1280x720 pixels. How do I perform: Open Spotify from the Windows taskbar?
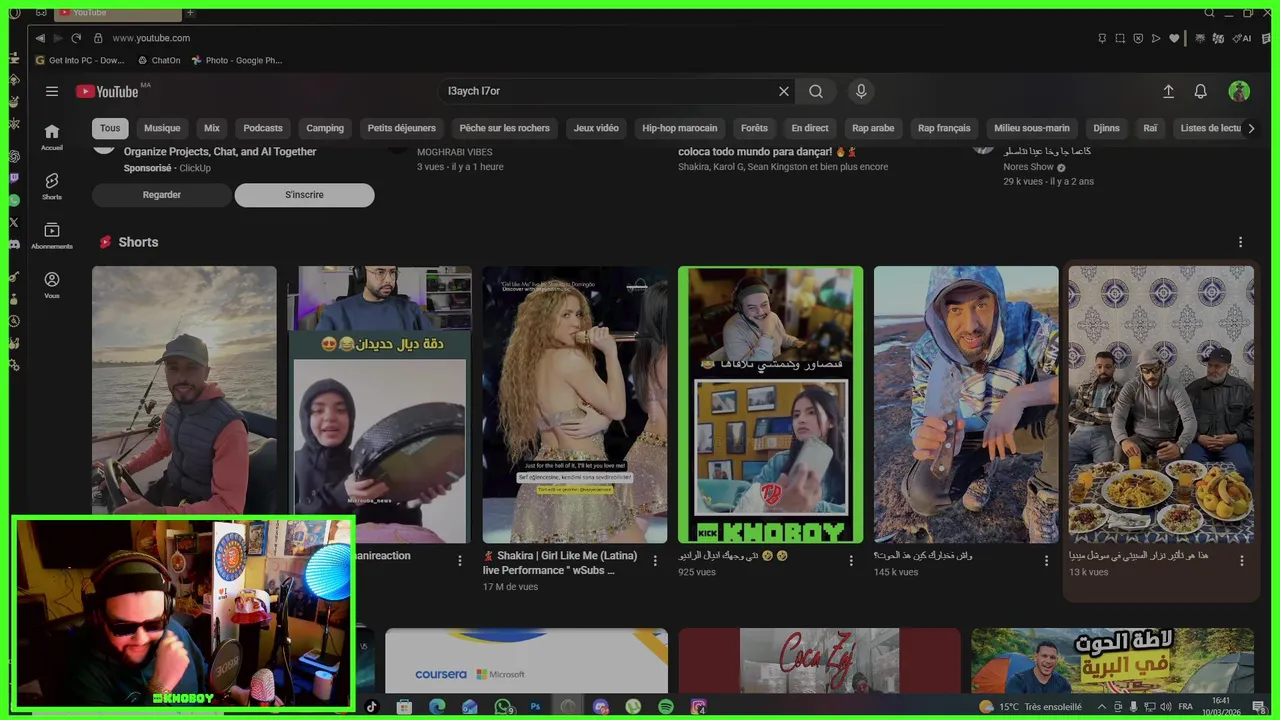666,707
